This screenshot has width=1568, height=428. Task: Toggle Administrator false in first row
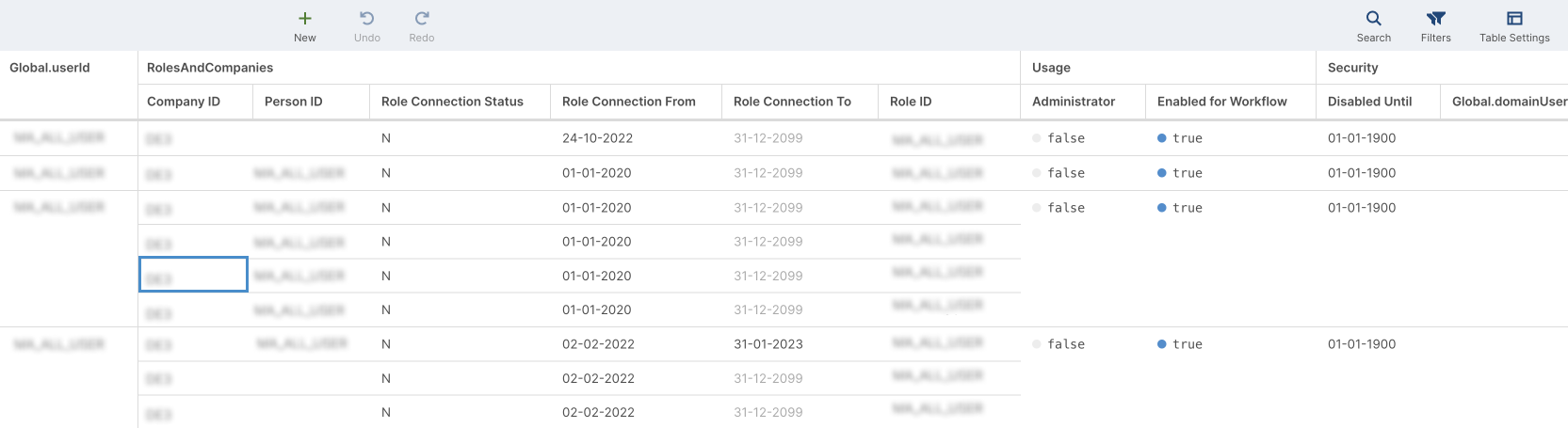click(x=1037, y=138)
